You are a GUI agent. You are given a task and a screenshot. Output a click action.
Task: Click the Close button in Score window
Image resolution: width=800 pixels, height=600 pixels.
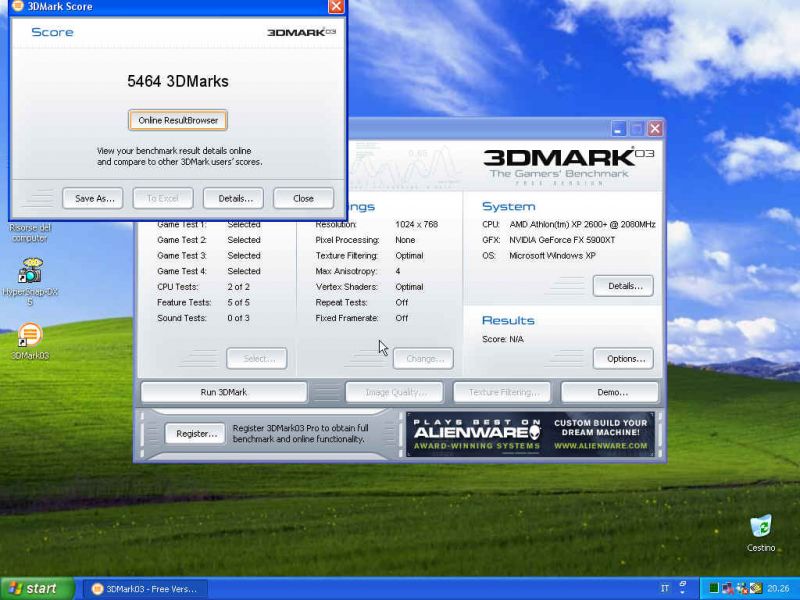(304, 198)
